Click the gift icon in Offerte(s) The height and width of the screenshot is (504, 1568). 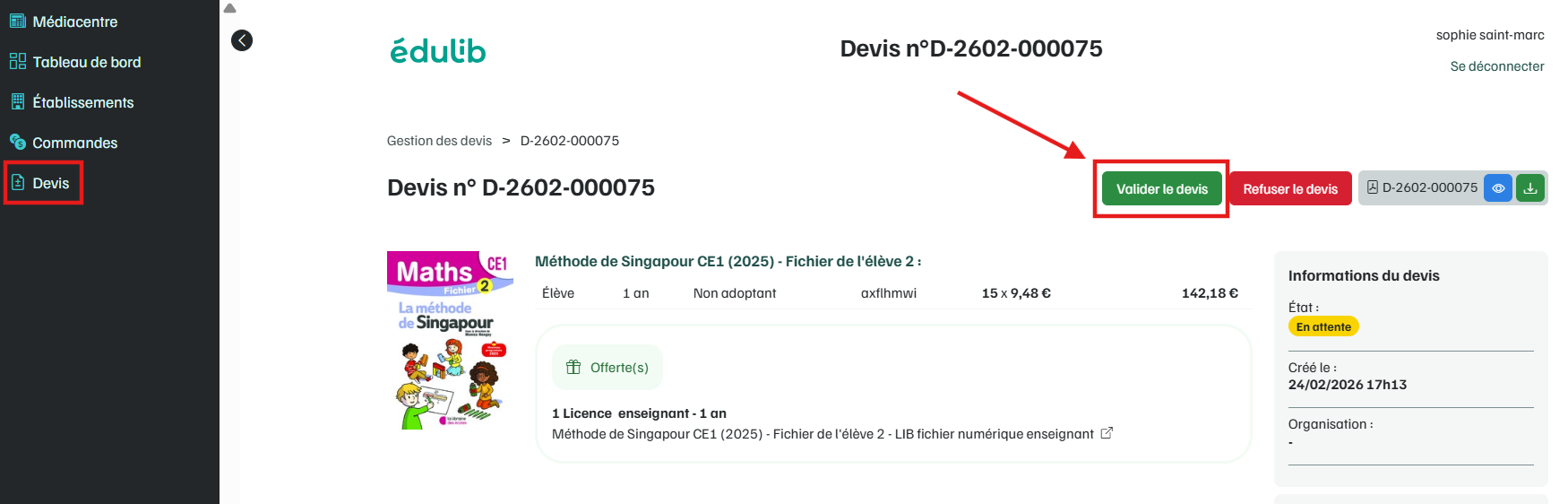573,367
